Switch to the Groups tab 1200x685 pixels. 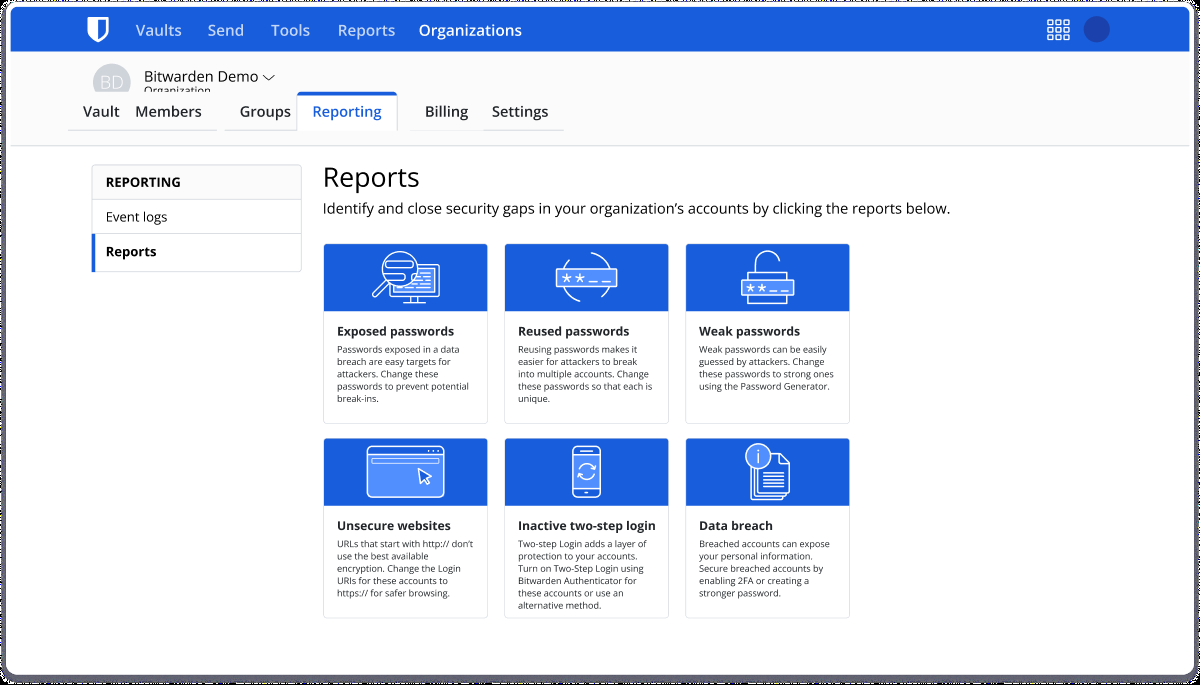click(265, 112)
